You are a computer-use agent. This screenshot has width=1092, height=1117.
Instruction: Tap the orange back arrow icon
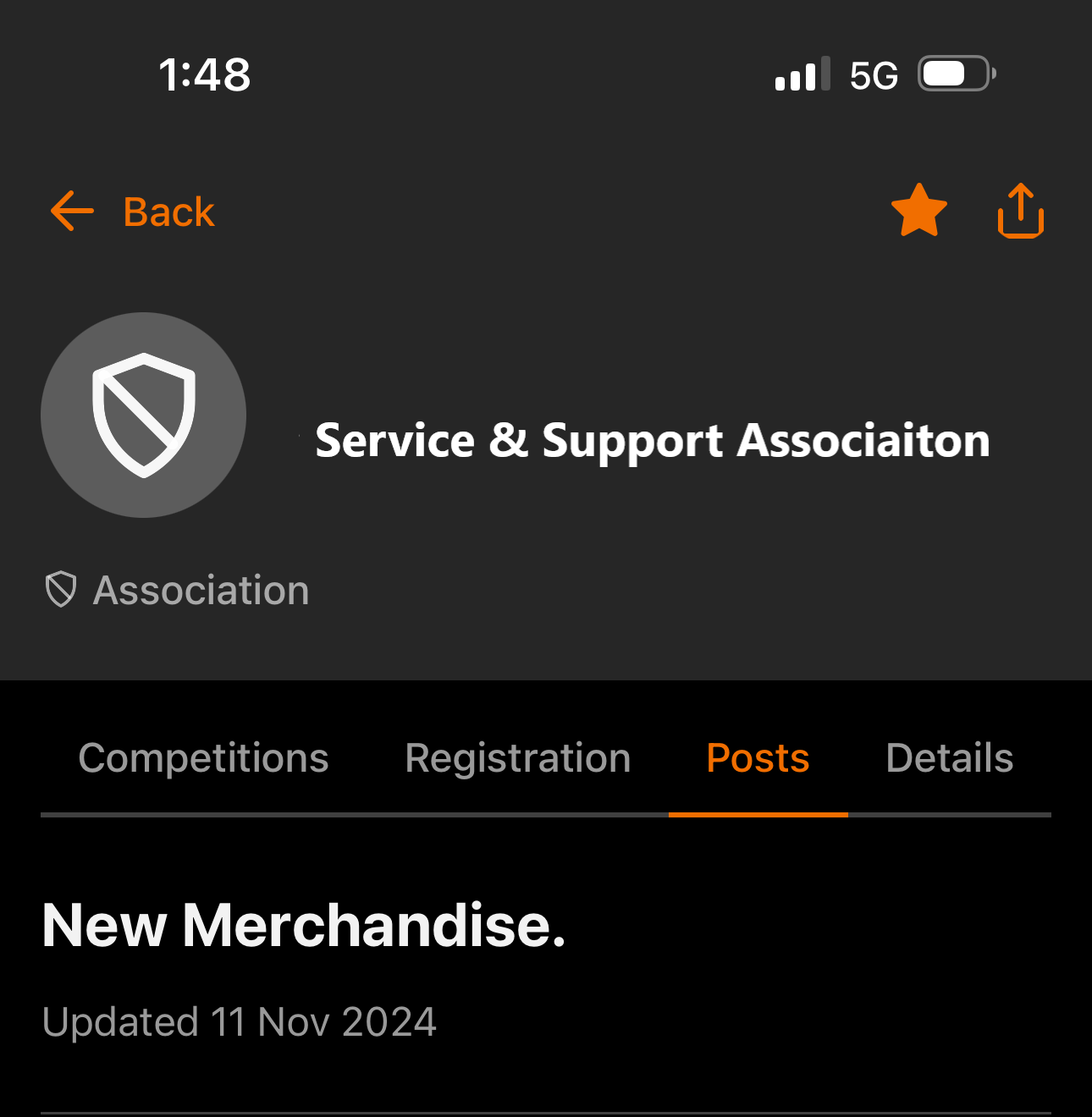[72, 211]
